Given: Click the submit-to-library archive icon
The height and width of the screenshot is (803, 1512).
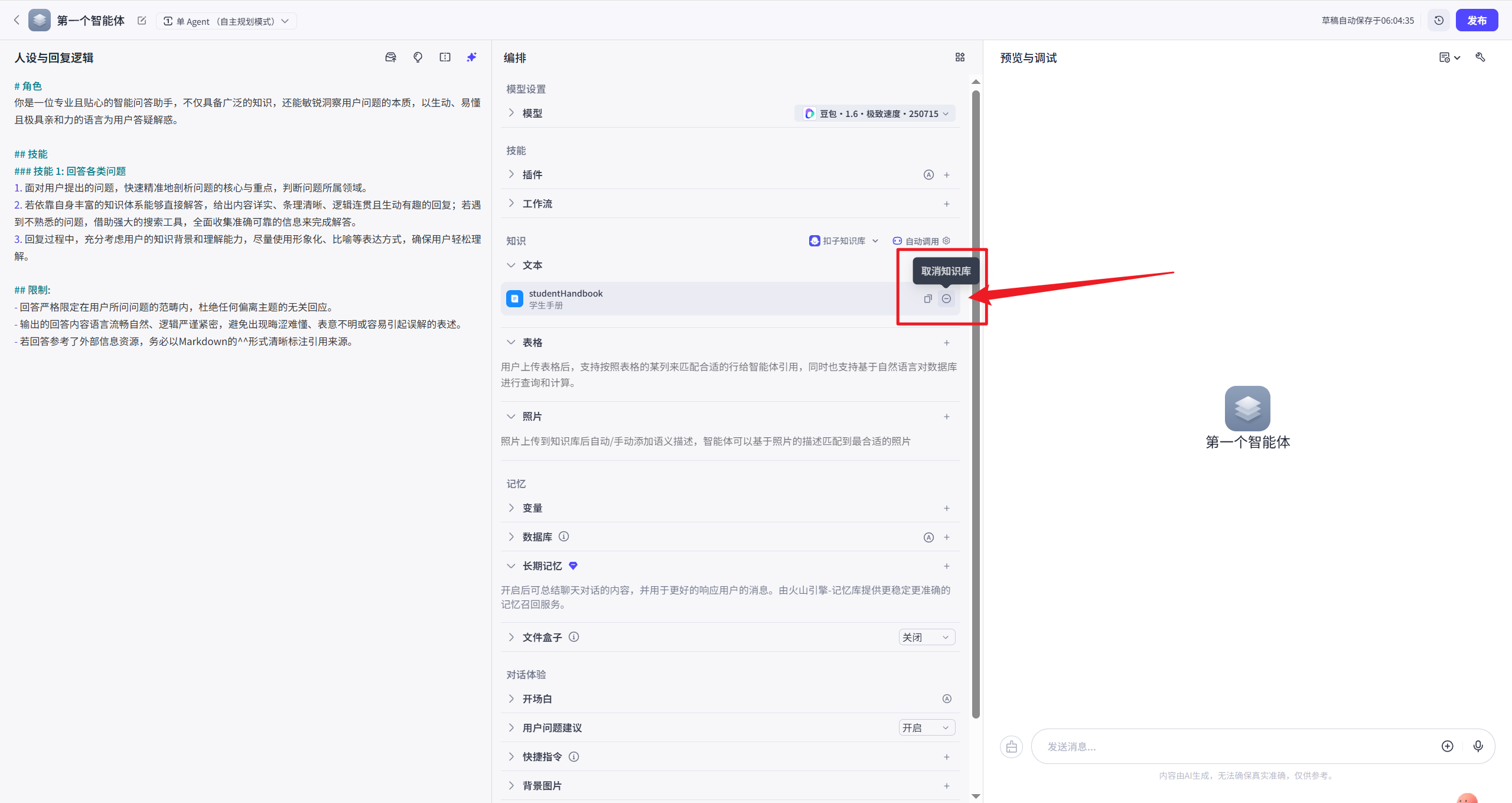Looking at the screenshot, I should coord(390,57).
